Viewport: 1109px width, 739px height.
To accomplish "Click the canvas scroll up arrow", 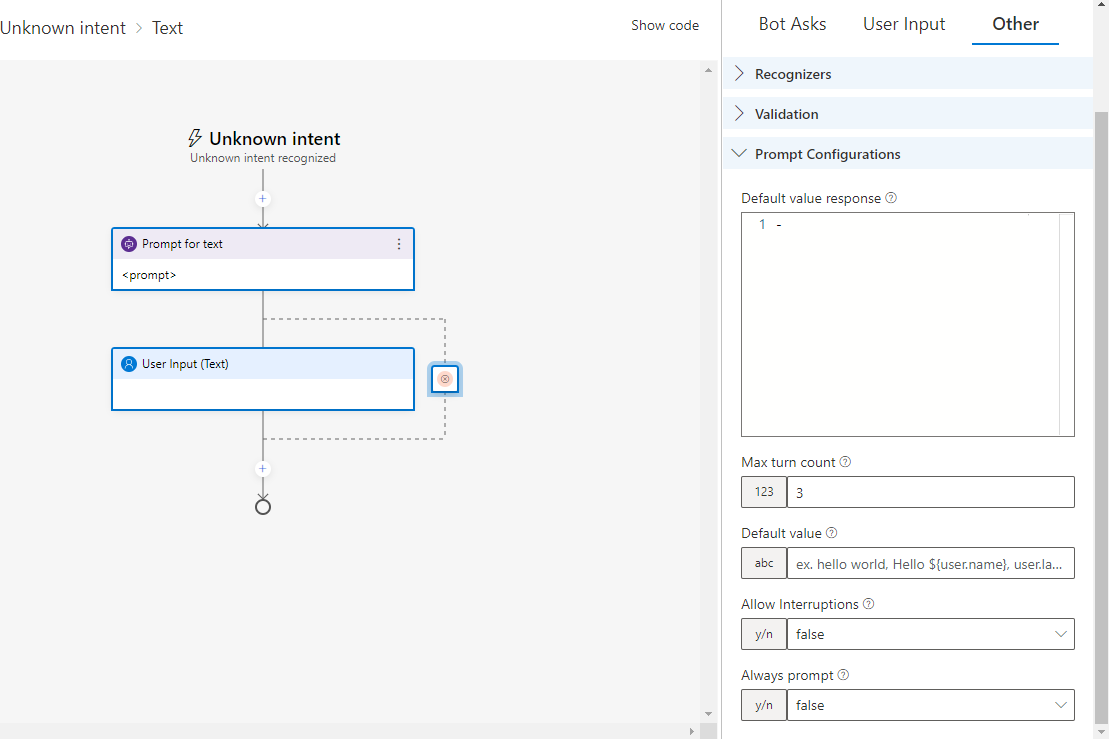I will tap(708, 70).
